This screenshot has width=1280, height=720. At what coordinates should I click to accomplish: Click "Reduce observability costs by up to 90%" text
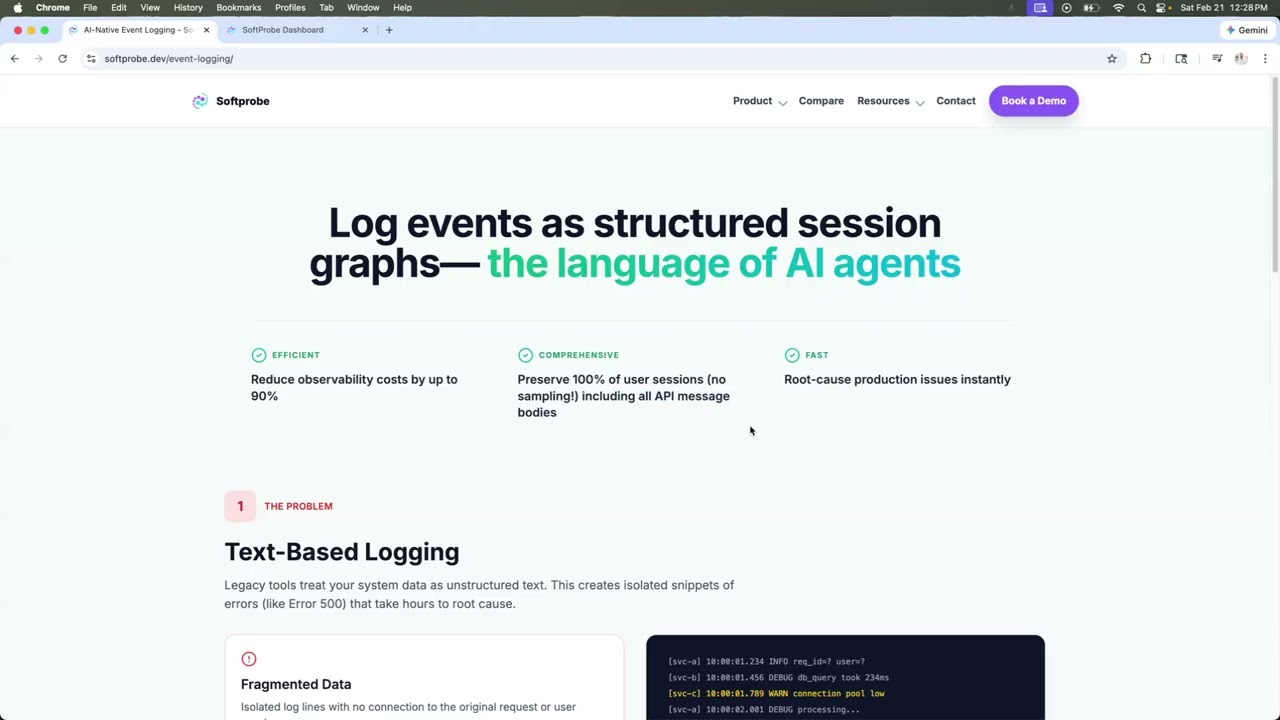(354, 388)
